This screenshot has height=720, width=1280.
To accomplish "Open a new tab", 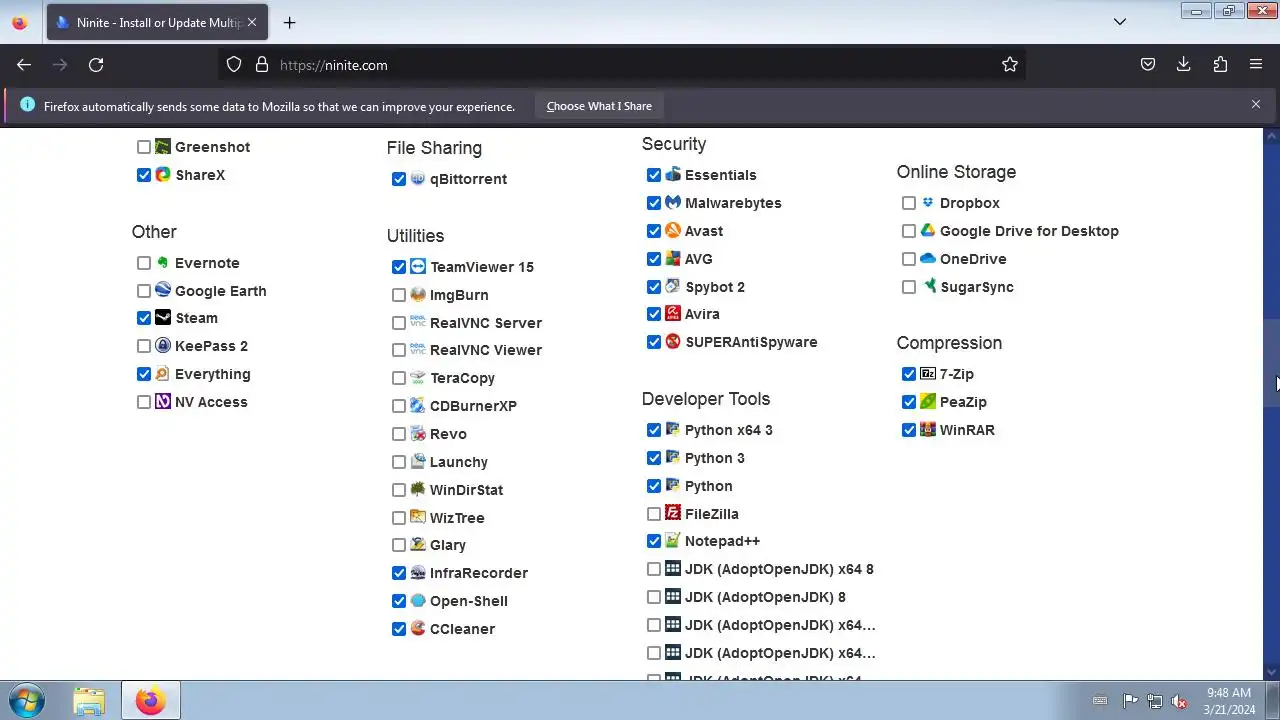I will 289,22.
